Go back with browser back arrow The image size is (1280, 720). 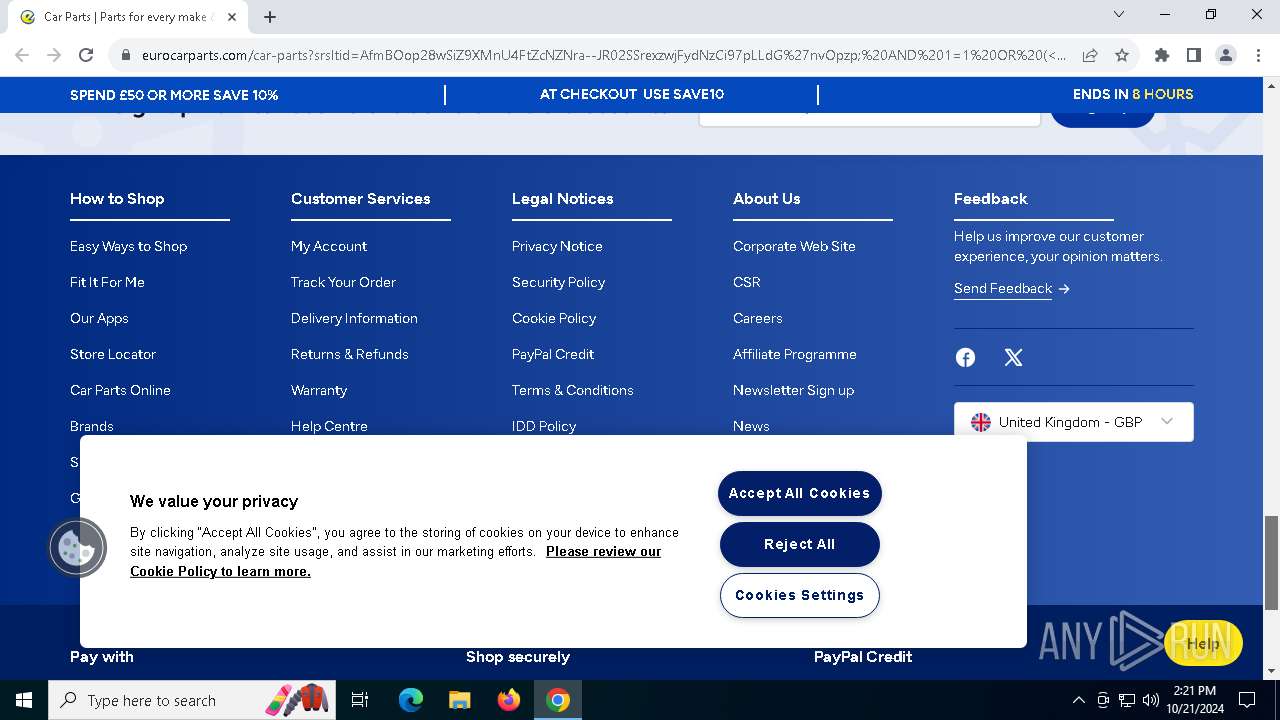pos(22,55)
